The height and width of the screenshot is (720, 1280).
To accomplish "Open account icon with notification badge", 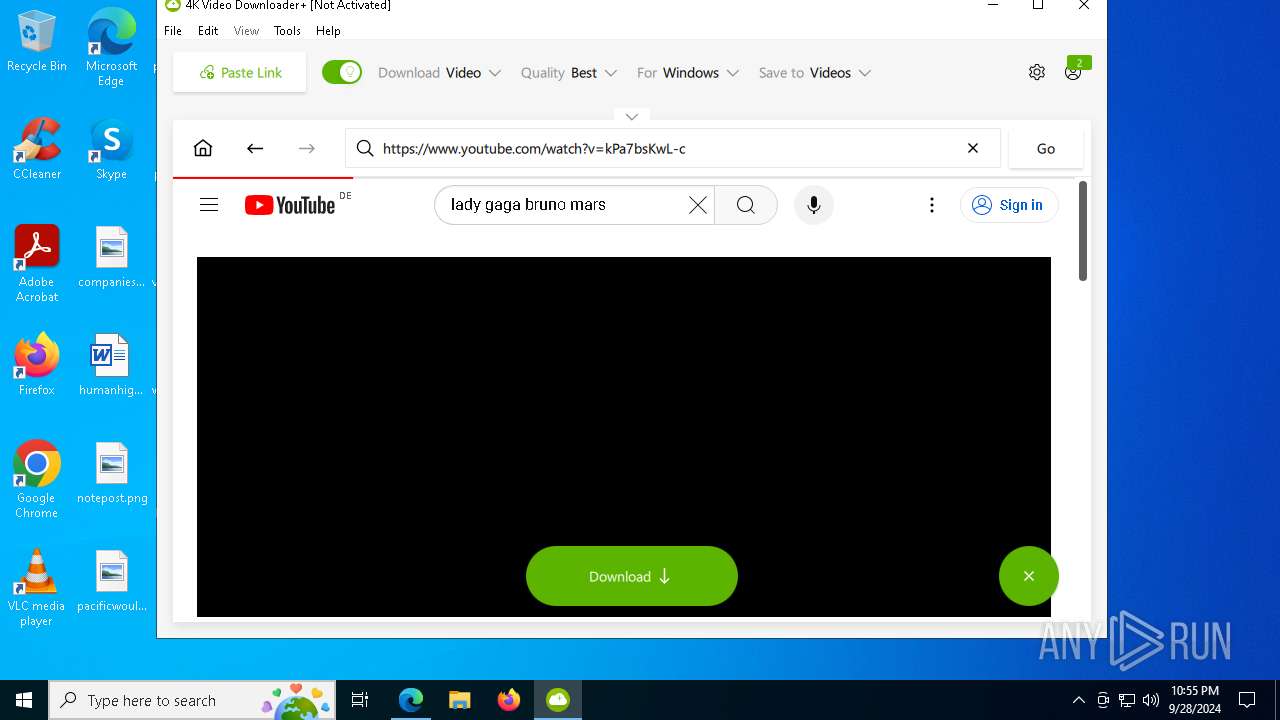I will click(x=1073, y=72).
